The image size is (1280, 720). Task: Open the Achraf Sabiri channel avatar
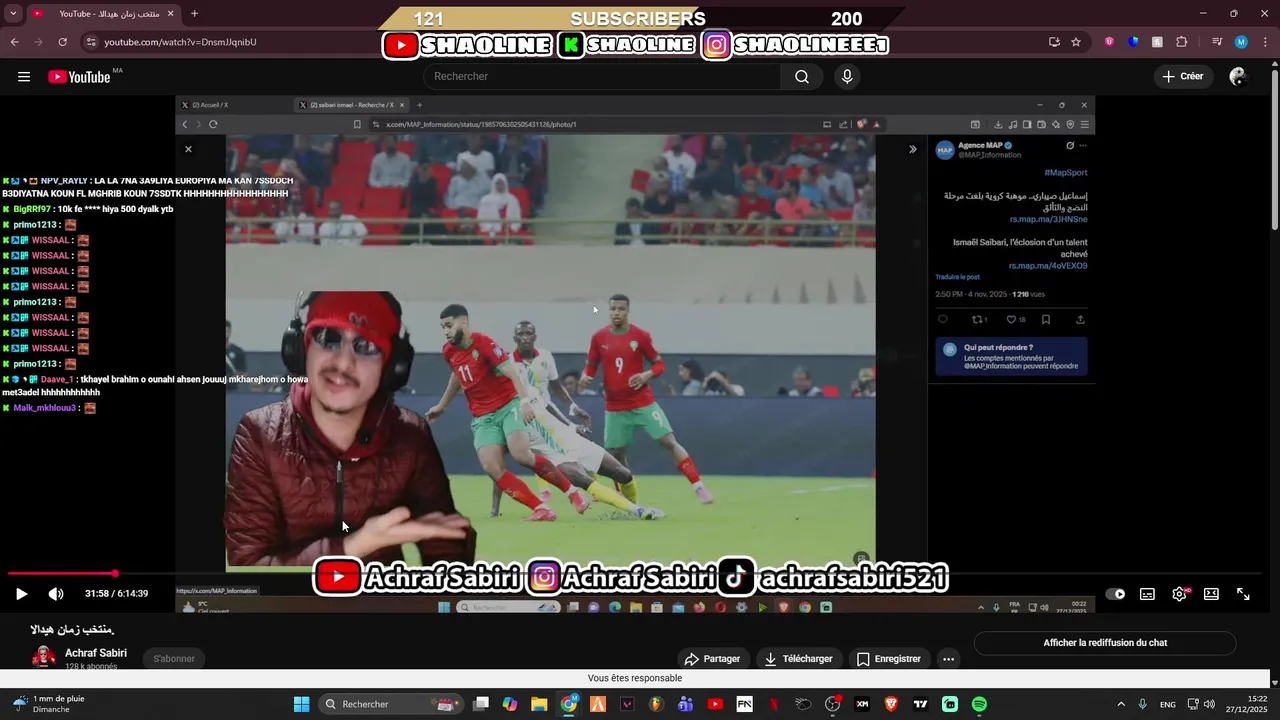[44, 658]
